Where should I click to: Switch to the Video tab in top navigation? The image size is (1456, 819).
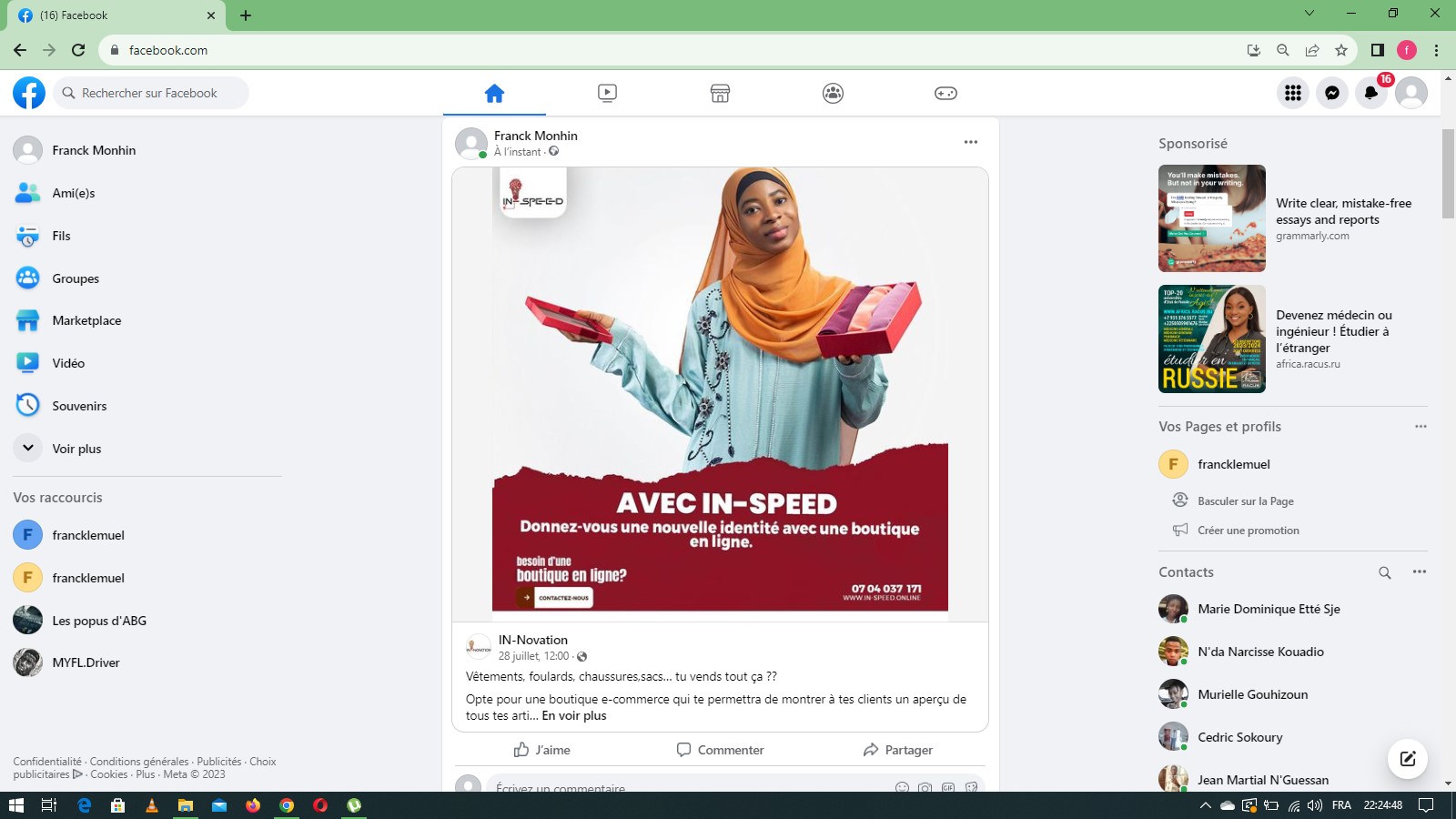607,93
